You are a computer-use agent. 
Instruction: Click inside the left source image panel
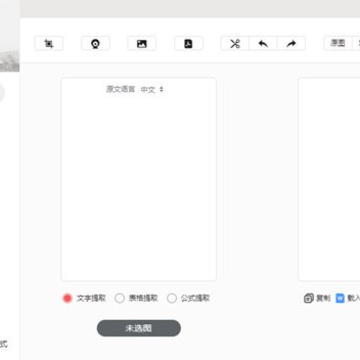tap(139, 179)
